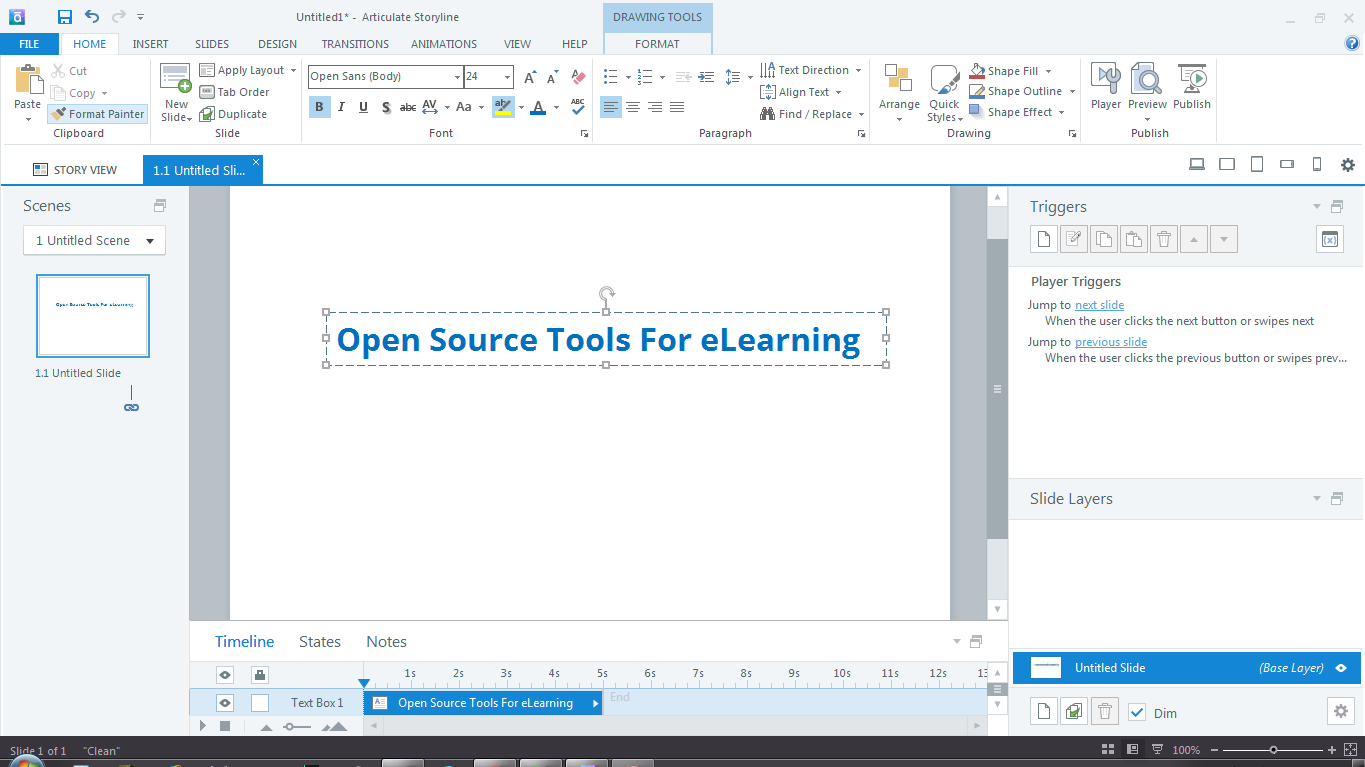Open the ANIMATIONS ribbon tab
1365x767 pixels.
tap(444, 44)
